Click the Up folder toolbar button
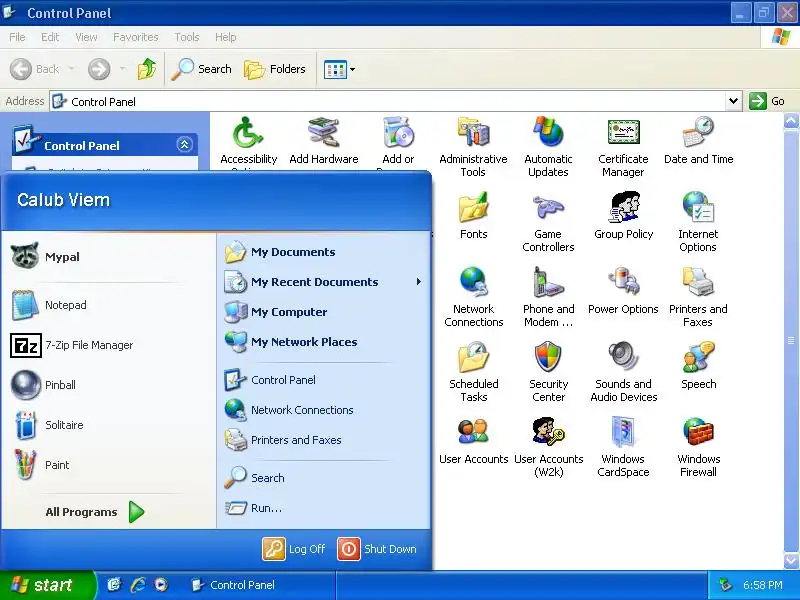800x600 pixels. 147,69
